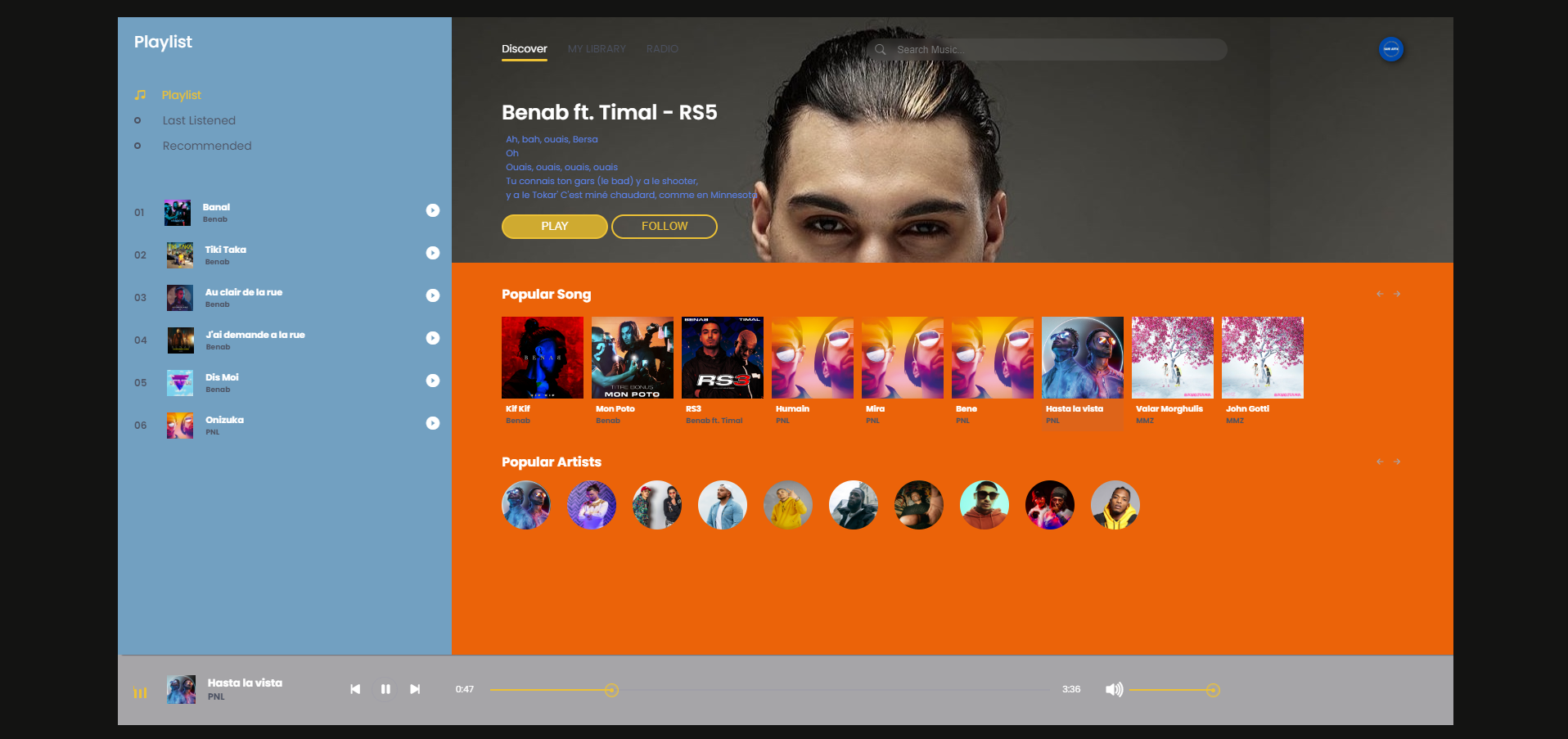1568x739 pixels.
Task: Show previous Popular Artists arrow
Action: 1380,462
